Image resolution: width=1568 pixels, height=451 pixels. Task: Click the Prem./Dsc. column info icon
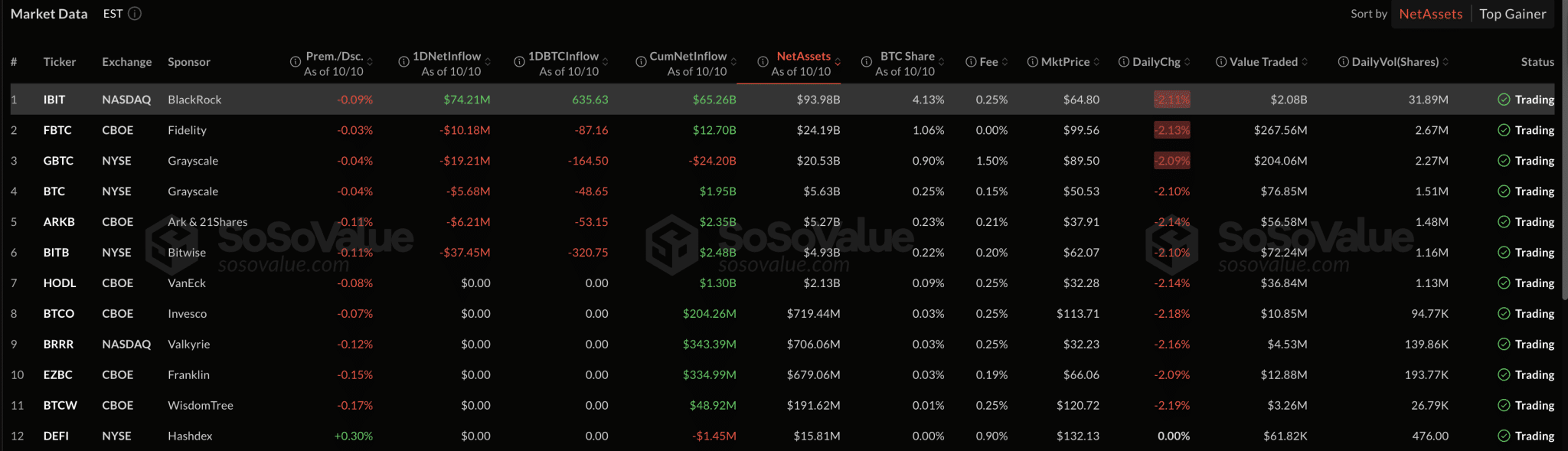[x=295, y=62]
